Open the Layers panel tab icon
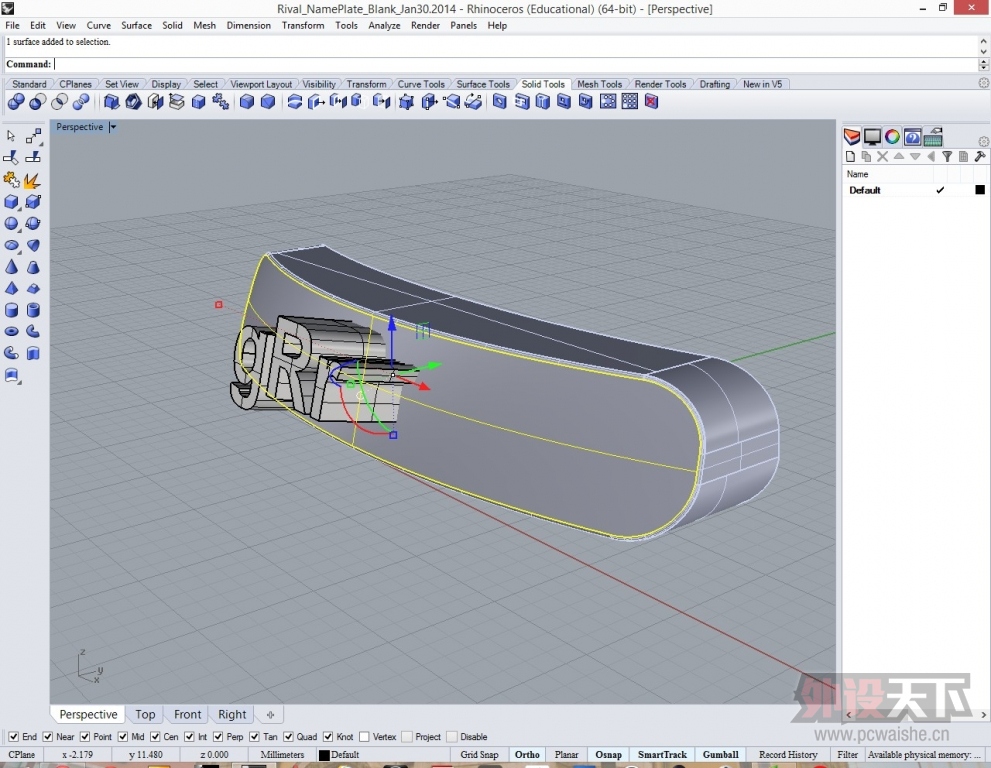Viewport: 991px width, 768px height. click(851, 137)
